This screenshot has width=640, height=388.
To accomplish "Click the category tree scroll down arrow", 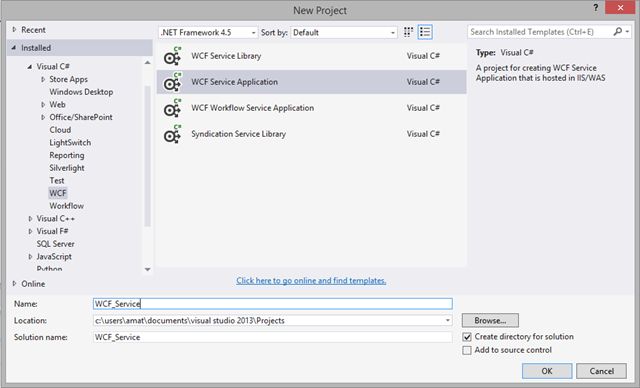I will (148, 269).
